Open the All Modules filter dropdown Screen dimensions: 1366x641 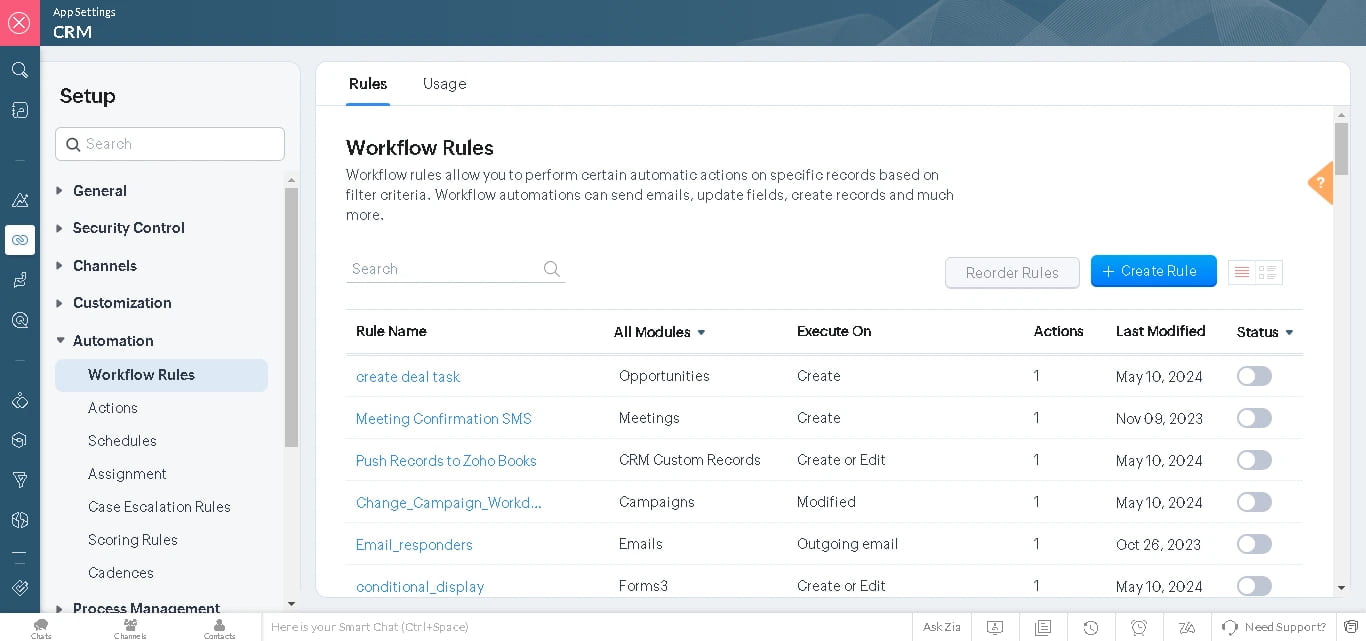pos(660,332)
